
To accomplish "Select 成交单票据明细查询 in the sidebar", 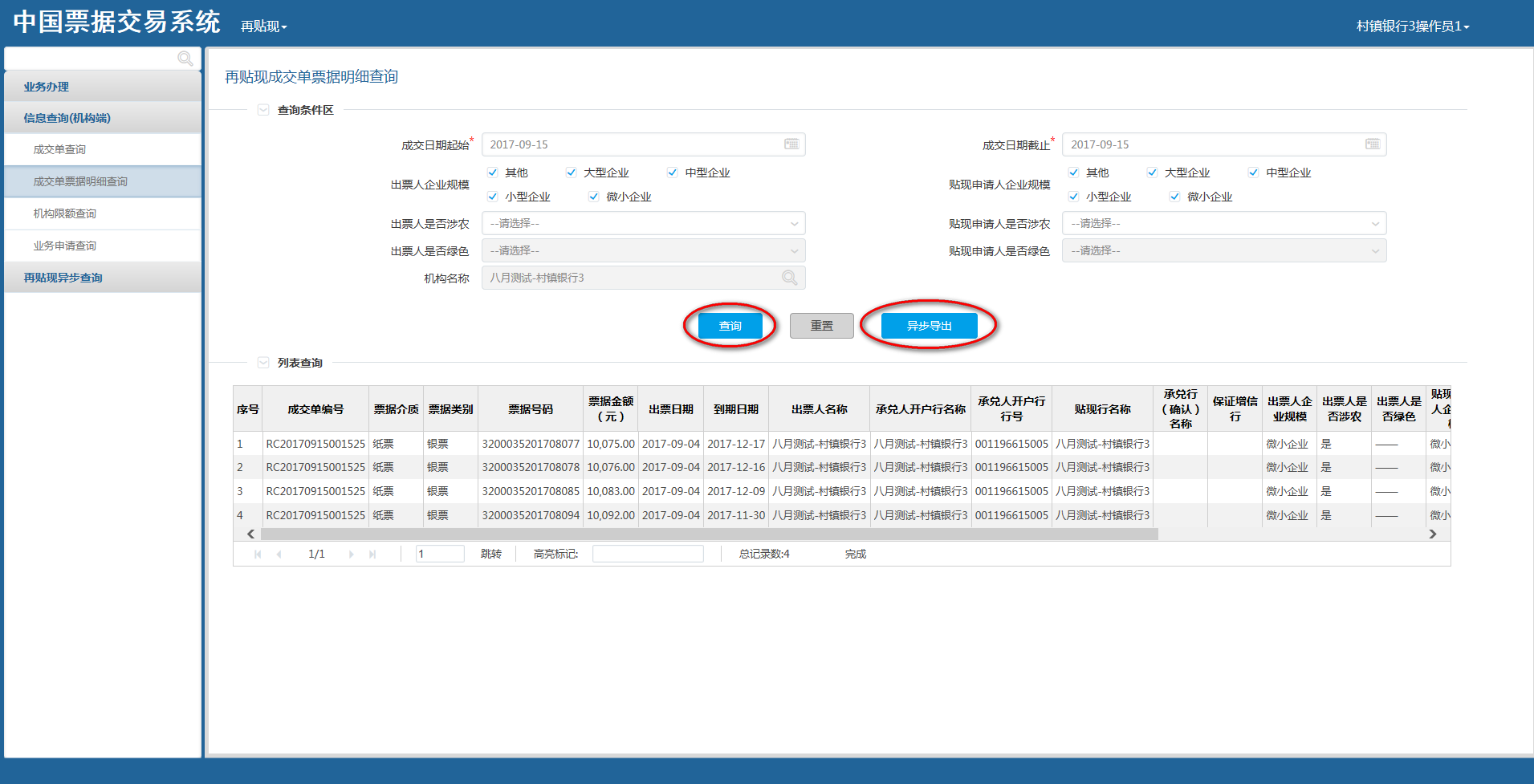I will pyautogui.click(x=103, y=181).
